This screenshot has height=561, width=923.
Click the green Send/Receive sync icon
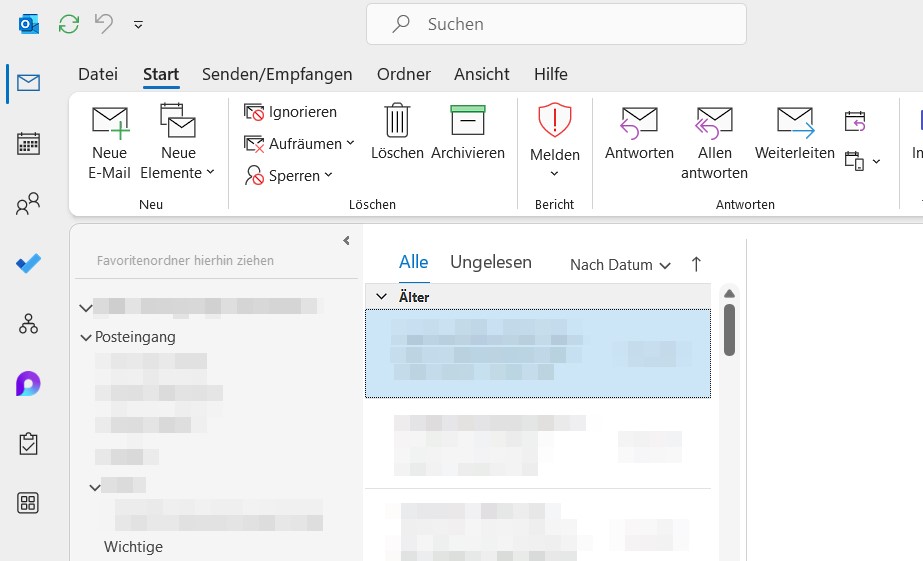pyautogui.click(x=69, y=24)
